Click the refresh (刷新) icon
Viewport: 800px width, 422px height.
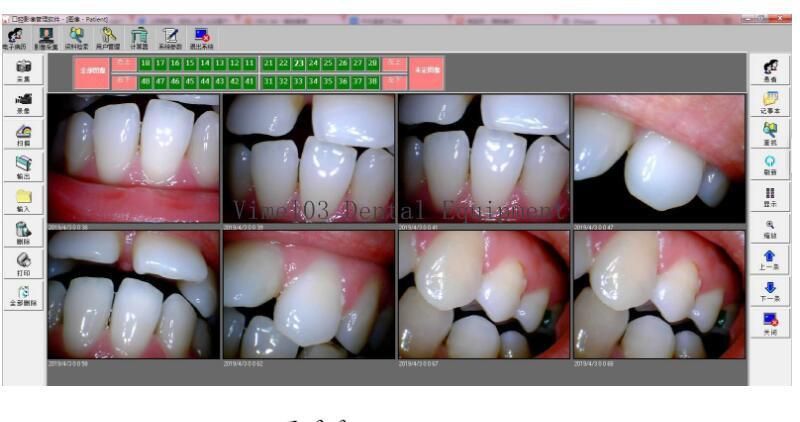click(x=770, y=165)
